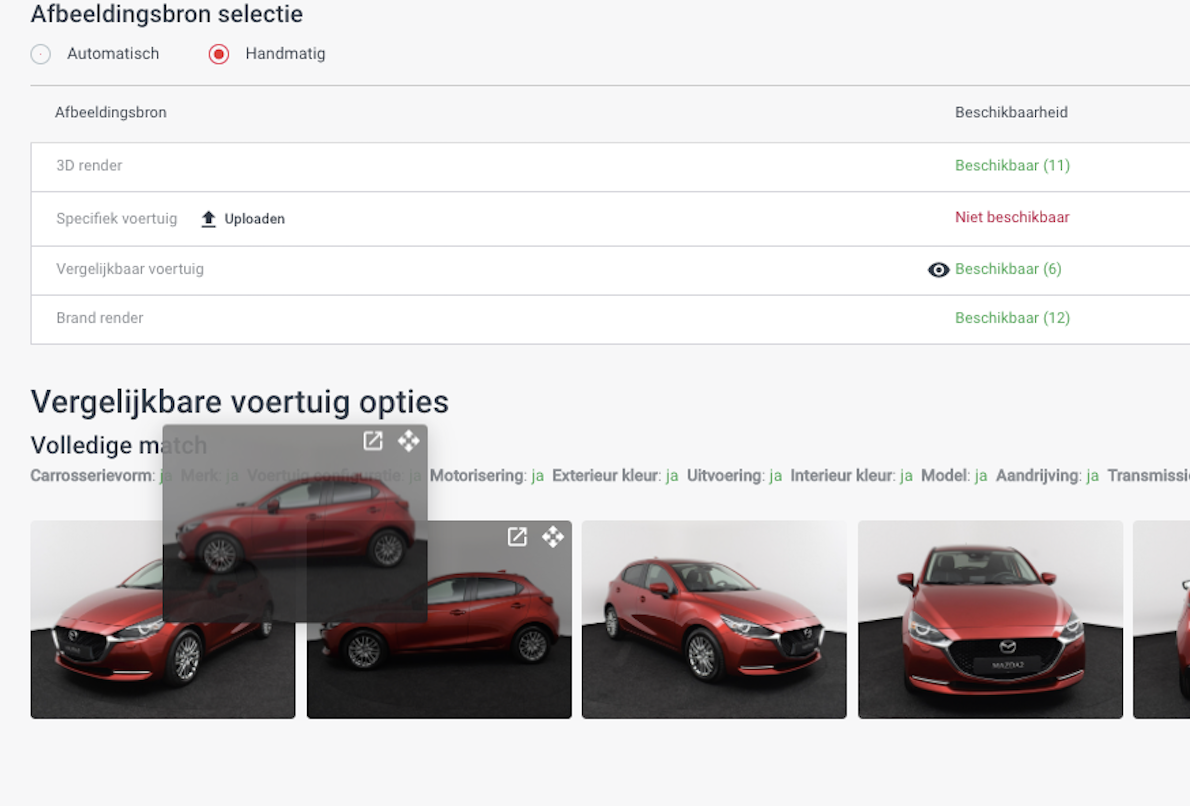Viewport: 1190px width, 806px height.
Task: Click the Beschikbaar (12) status for Brand render
Action: [1012, 318]
